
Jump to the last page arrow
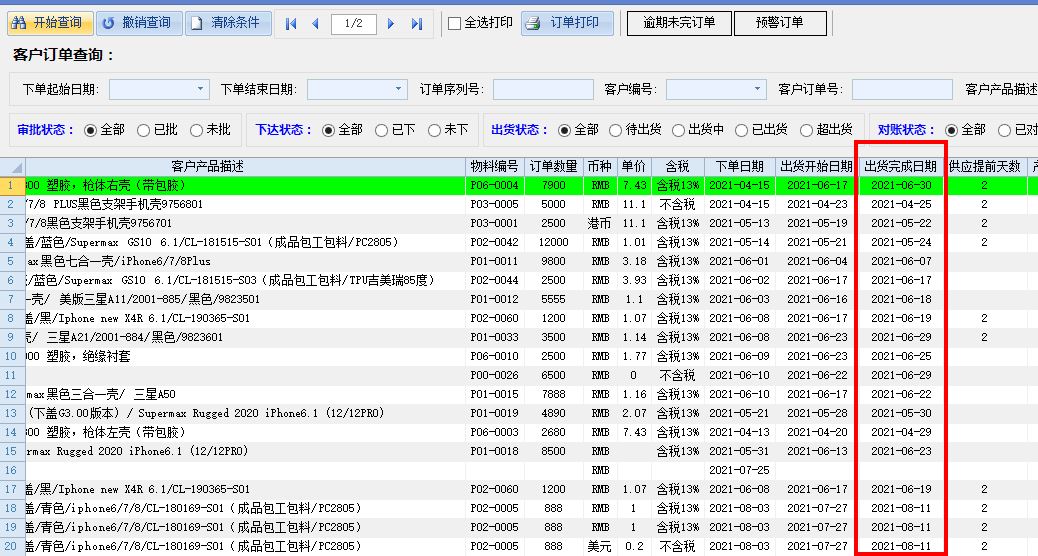tap(417, 24)
